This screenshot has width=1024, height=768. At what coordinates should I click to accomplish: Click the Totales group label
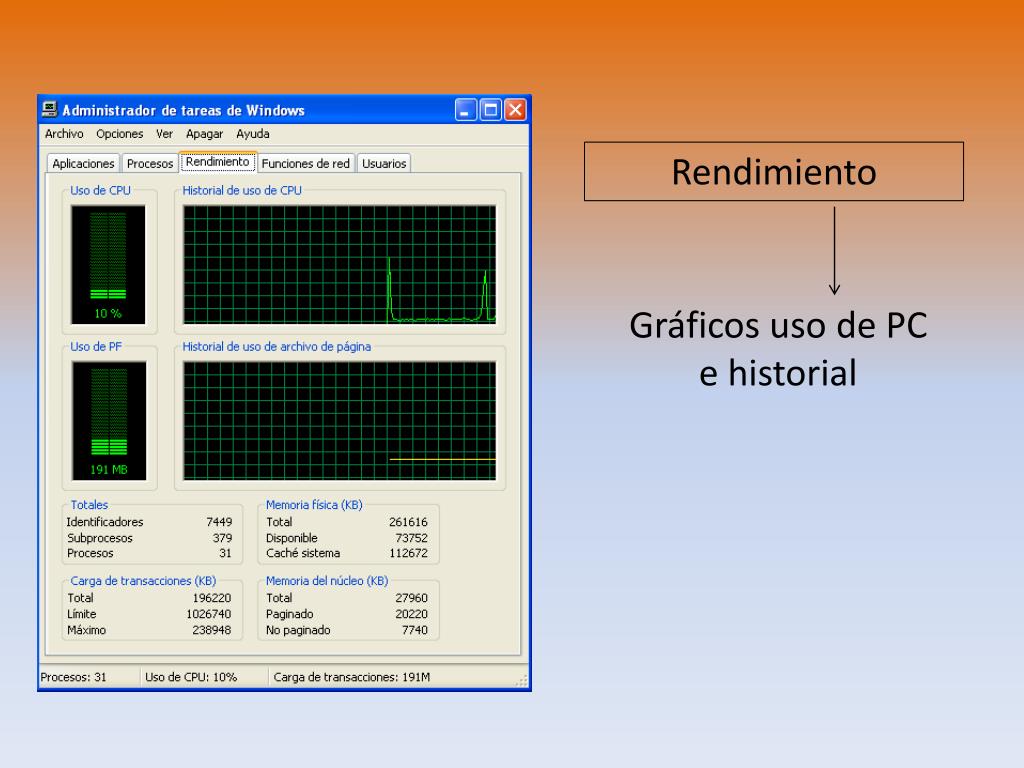pos(89,505)
